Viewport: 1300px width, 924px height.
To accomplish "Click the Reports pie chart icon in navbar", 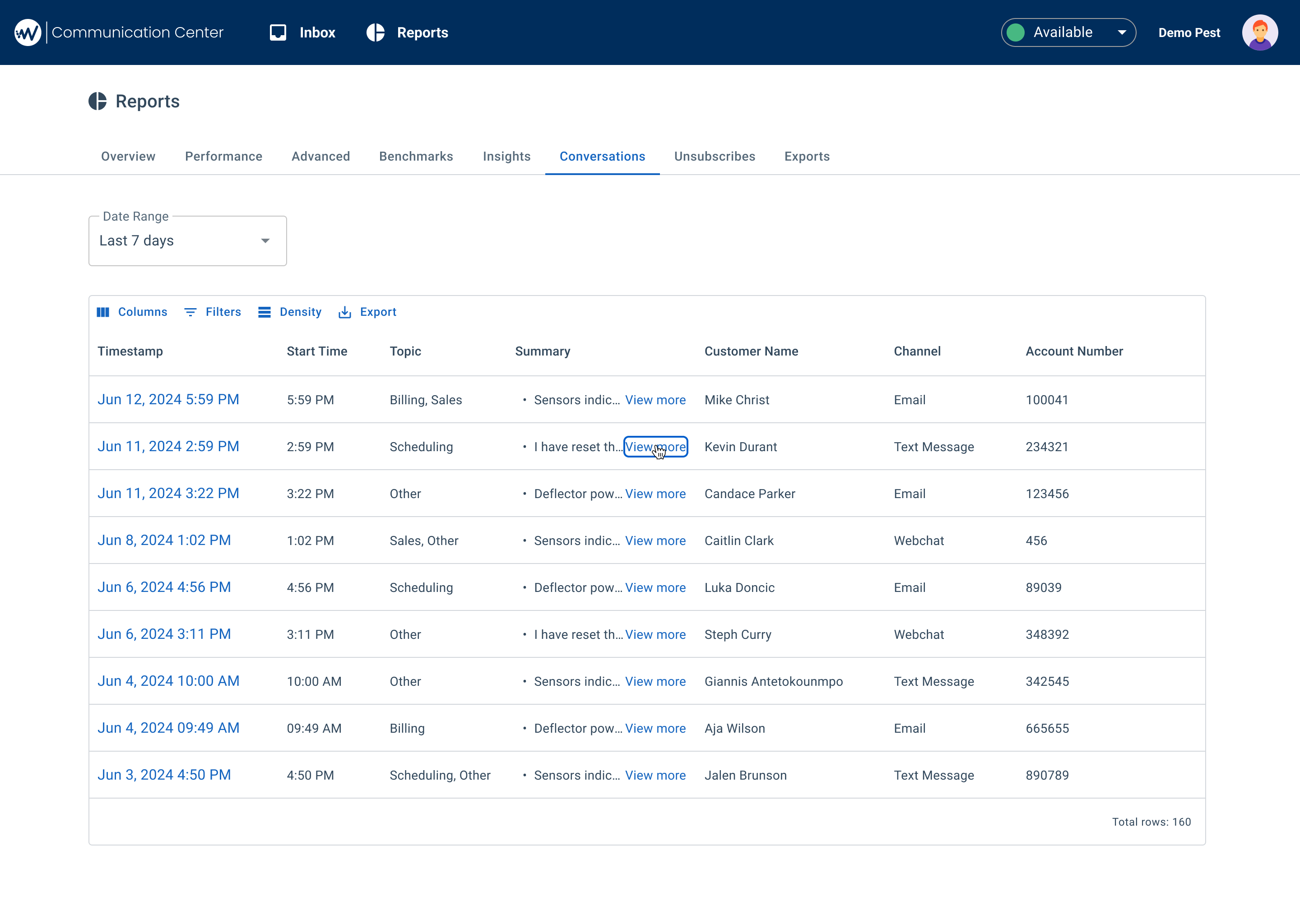I will pos(376,32).
